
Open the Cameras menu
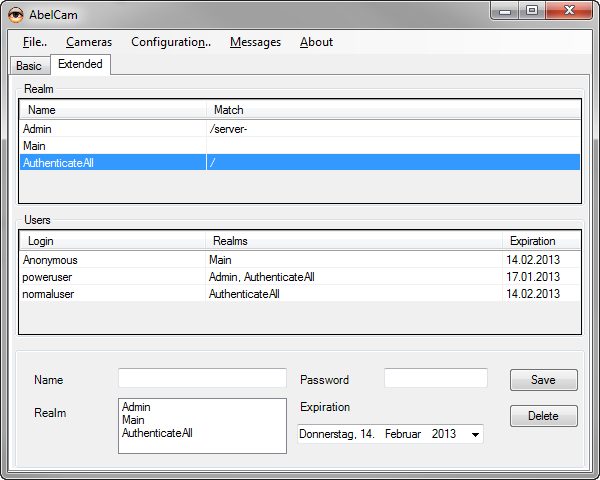(89, 42)
